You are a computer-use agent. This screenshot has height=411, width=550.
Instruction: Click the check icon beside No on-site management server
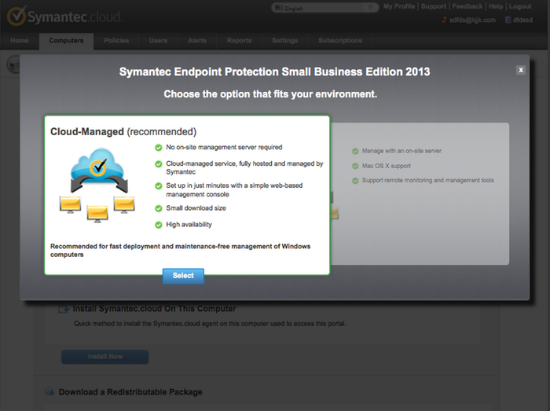159,148
